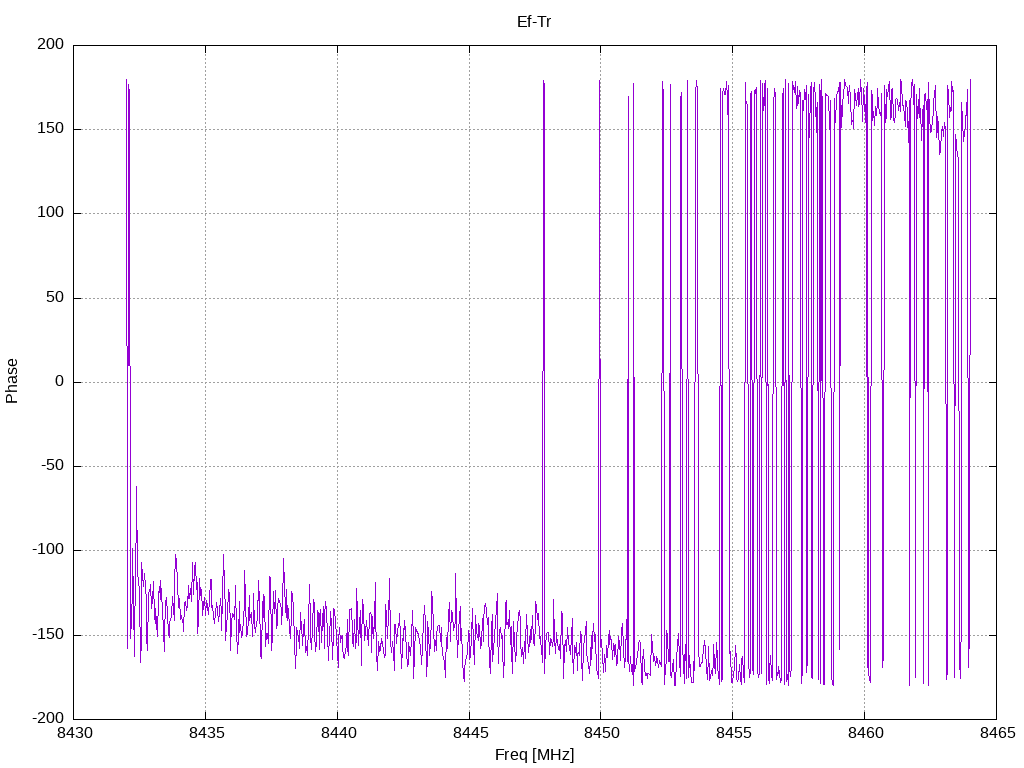Click the y-axis label 'Phase'
The width and height of the screenshot is (1024, 768).
pos(12,381)
